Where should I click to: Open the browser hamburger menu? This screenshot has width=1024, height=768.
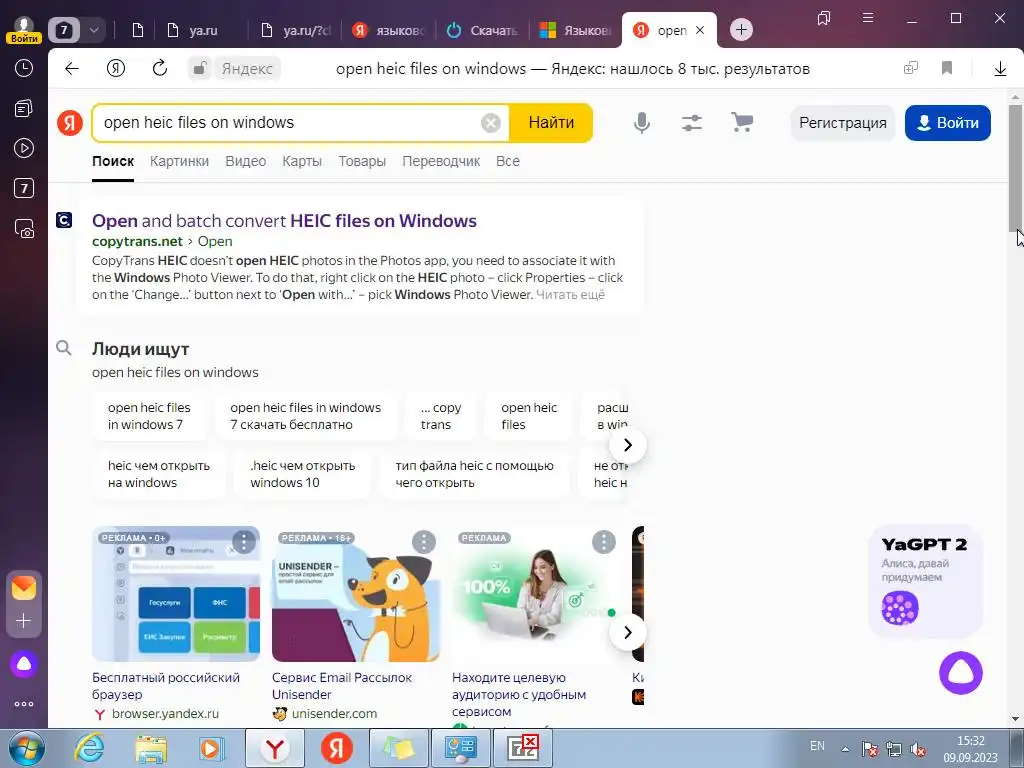868,18
